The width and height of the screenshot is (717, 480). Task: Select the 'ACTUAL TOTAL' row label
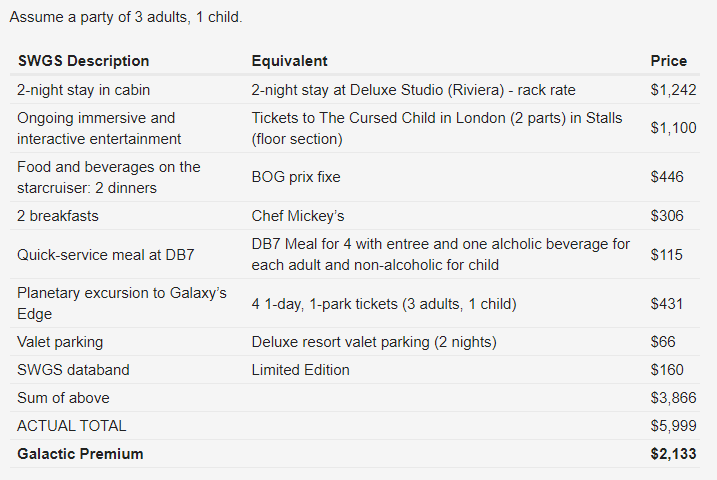tap(71, 426)
